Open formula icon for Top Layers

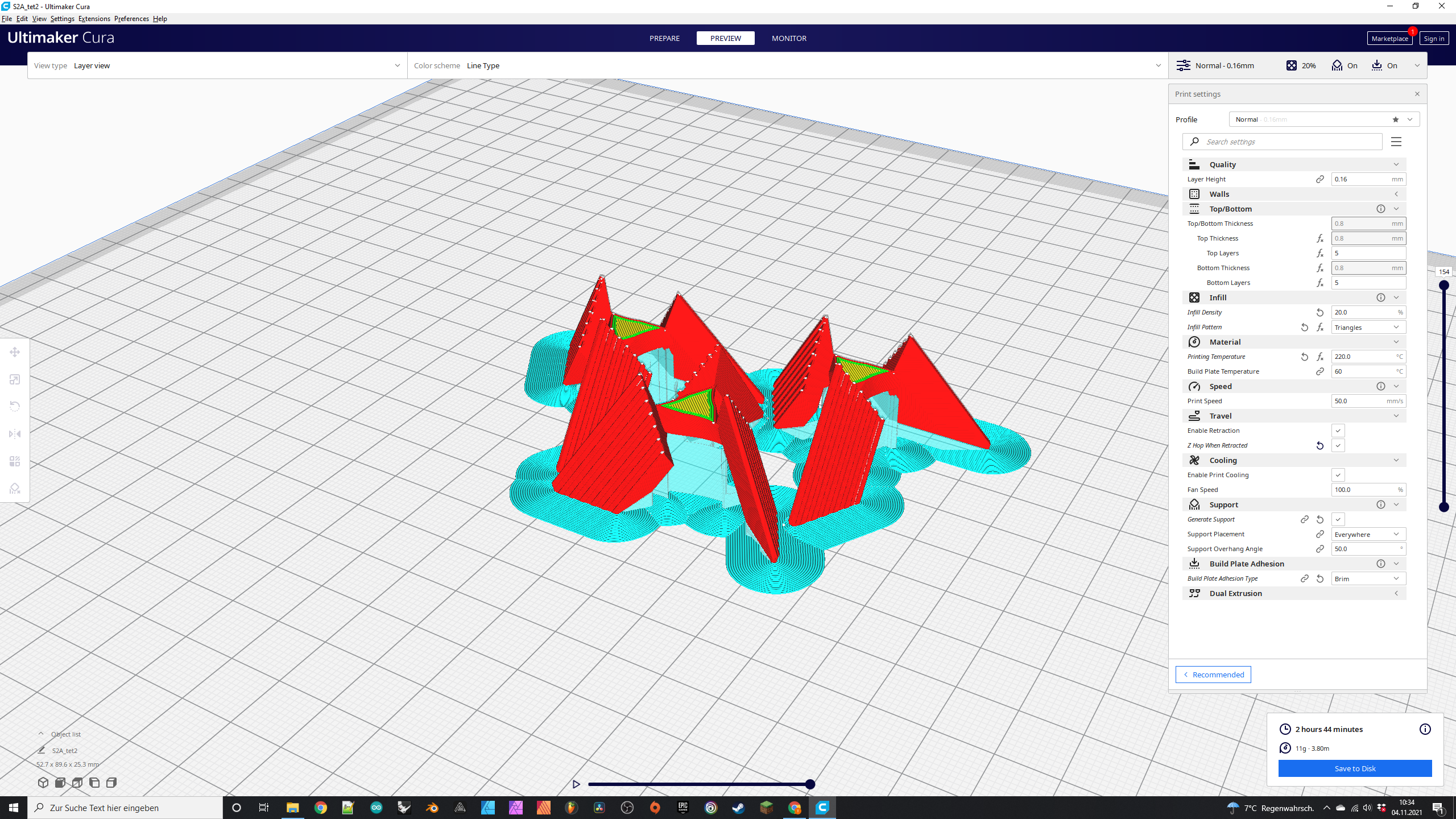coord(1320,253)
